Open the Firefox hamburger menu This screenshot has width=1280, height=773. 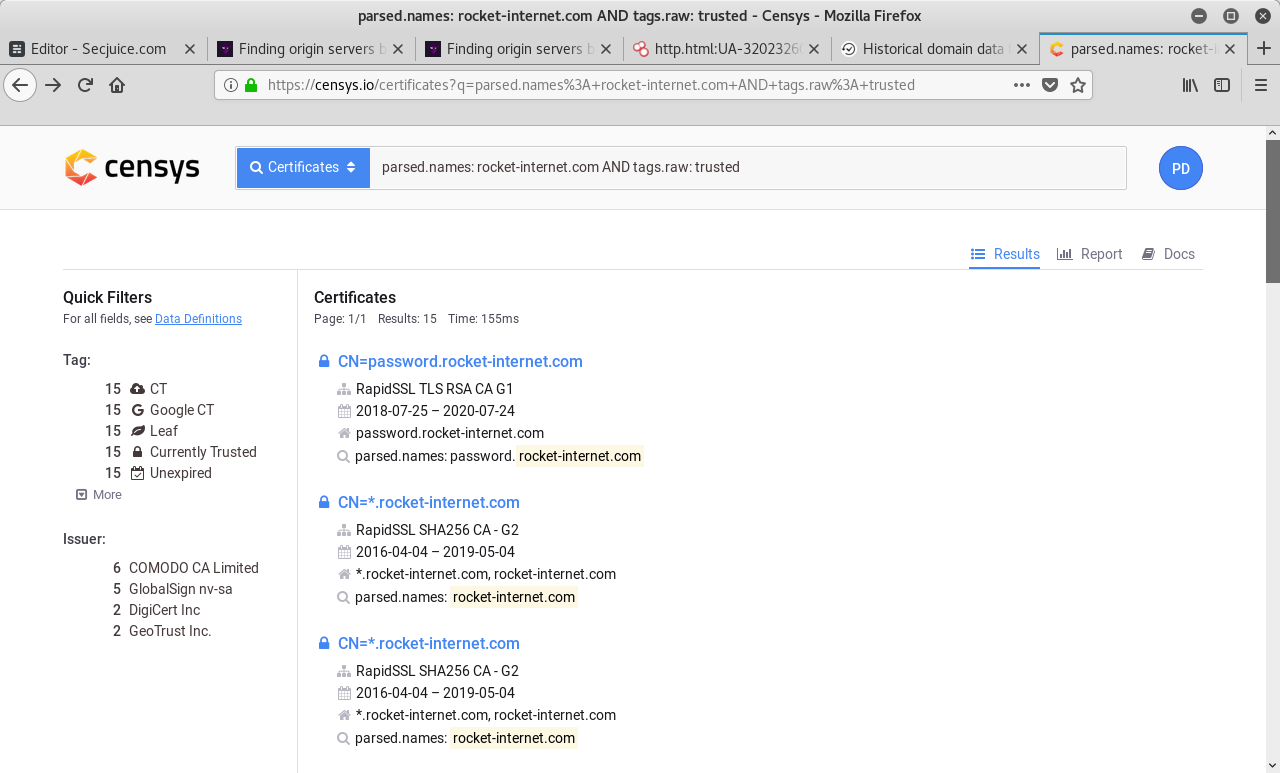pyautogui.click(x=1261, y=85)
